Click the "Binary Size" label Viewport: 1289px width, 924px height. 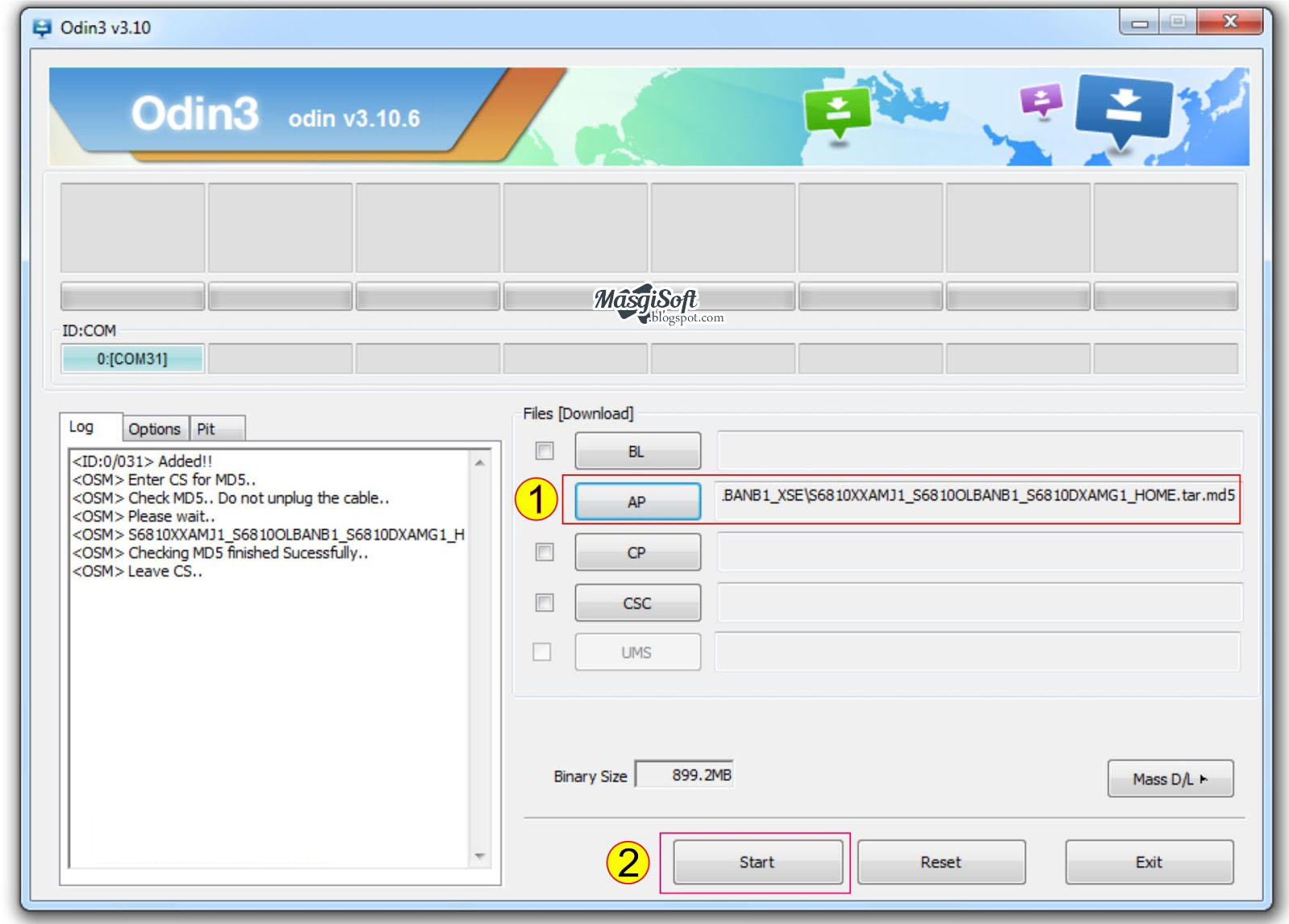[x=591, y=777]
